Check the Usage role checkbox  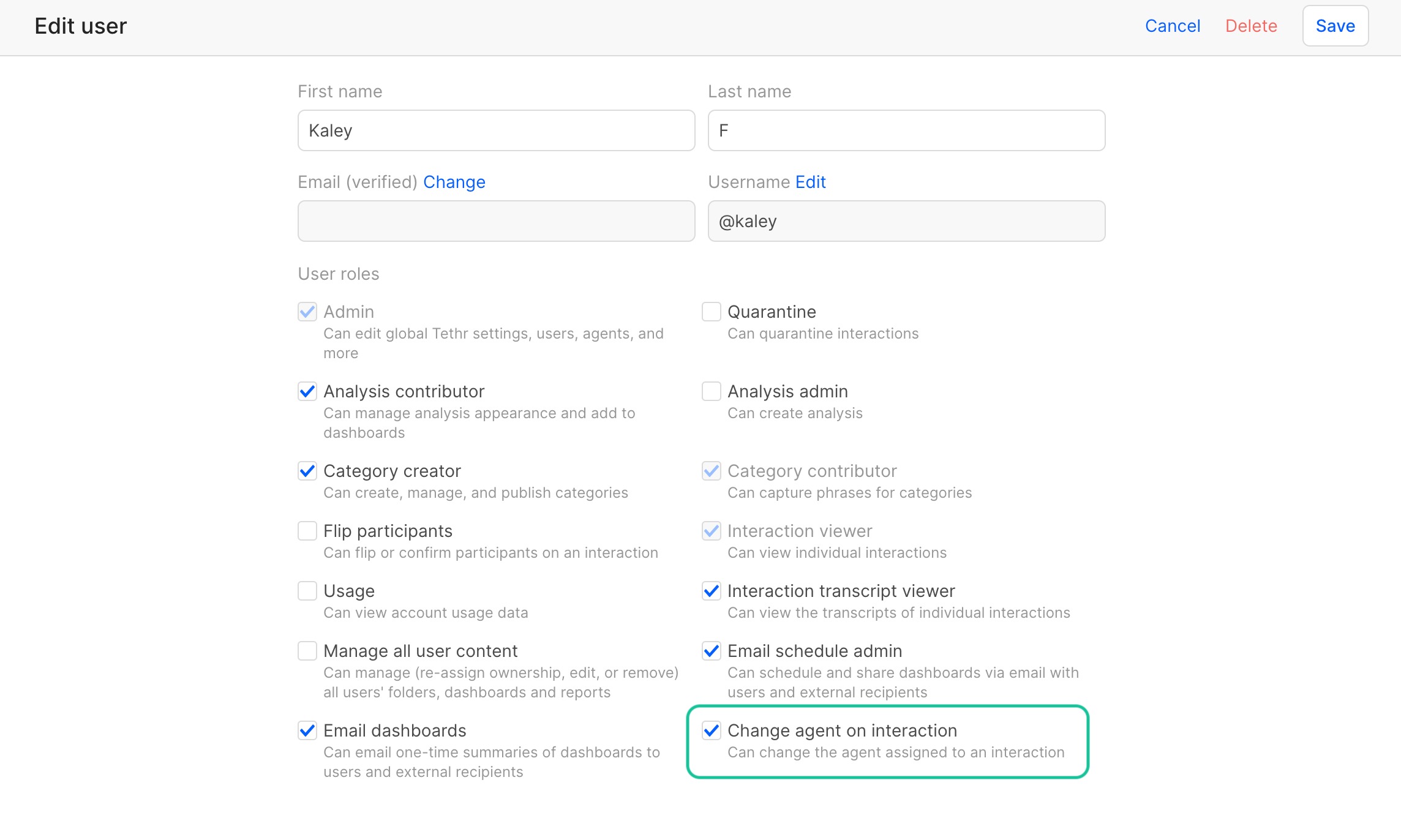coord(307,591)
